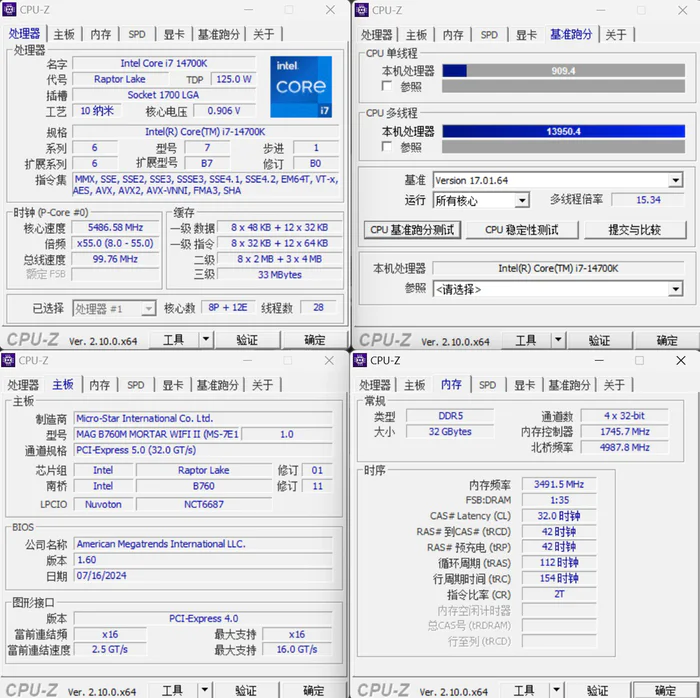The width and height of the screenshot is (700, 698).
Task: Click CAS# Latency value 32.0 时钟
Action: point(559,516)
